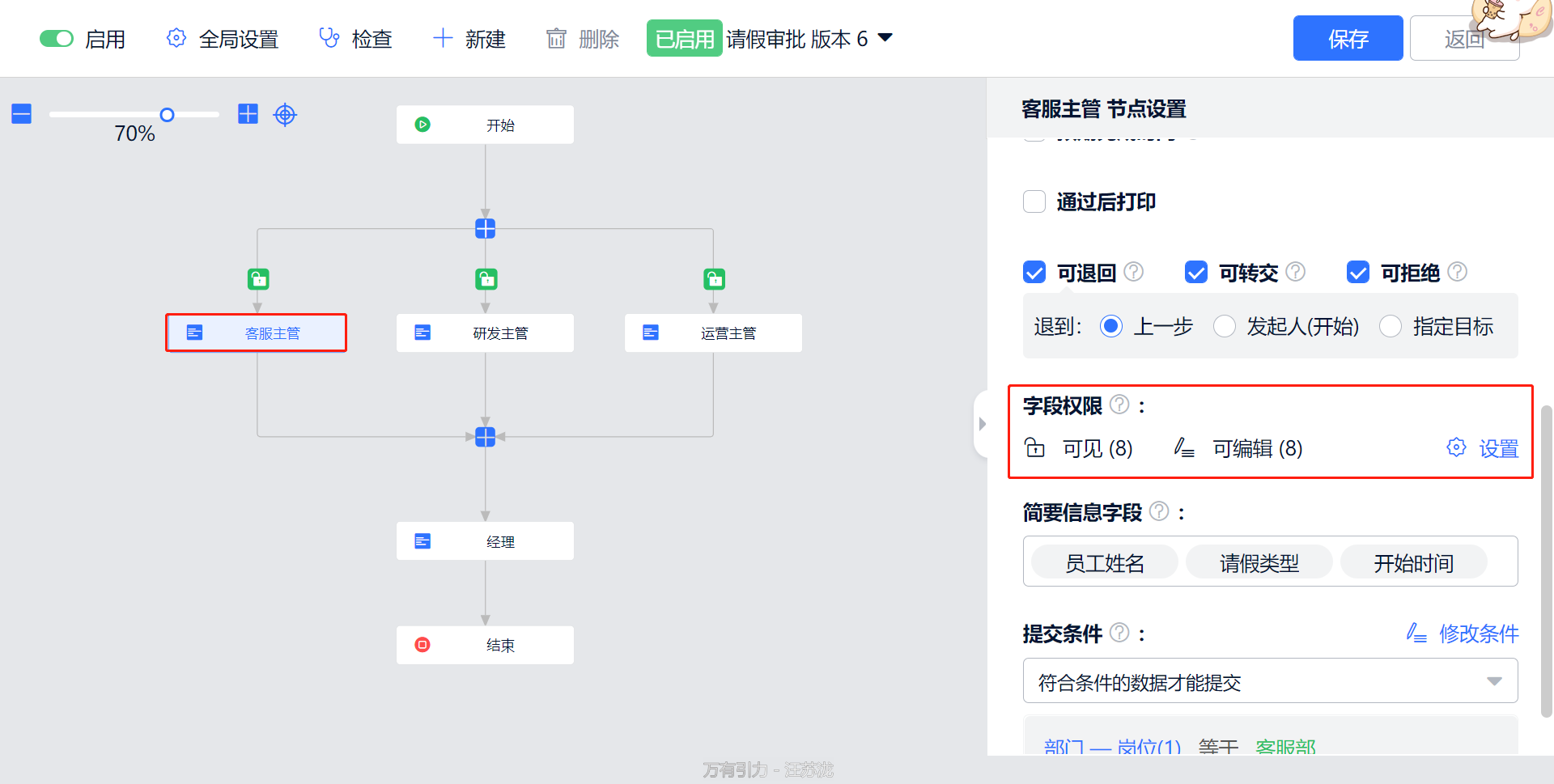Click the zoom slider handle at 70%
Image resolution: width=1554 pixels, height=784 pixels.
(x=167, y=115)
